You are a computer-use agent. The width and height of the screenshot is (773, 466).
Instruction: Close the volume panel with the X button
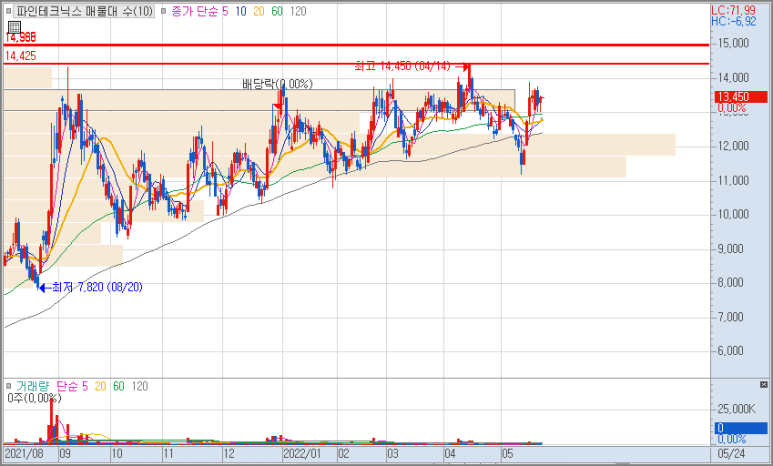point(764,385)
